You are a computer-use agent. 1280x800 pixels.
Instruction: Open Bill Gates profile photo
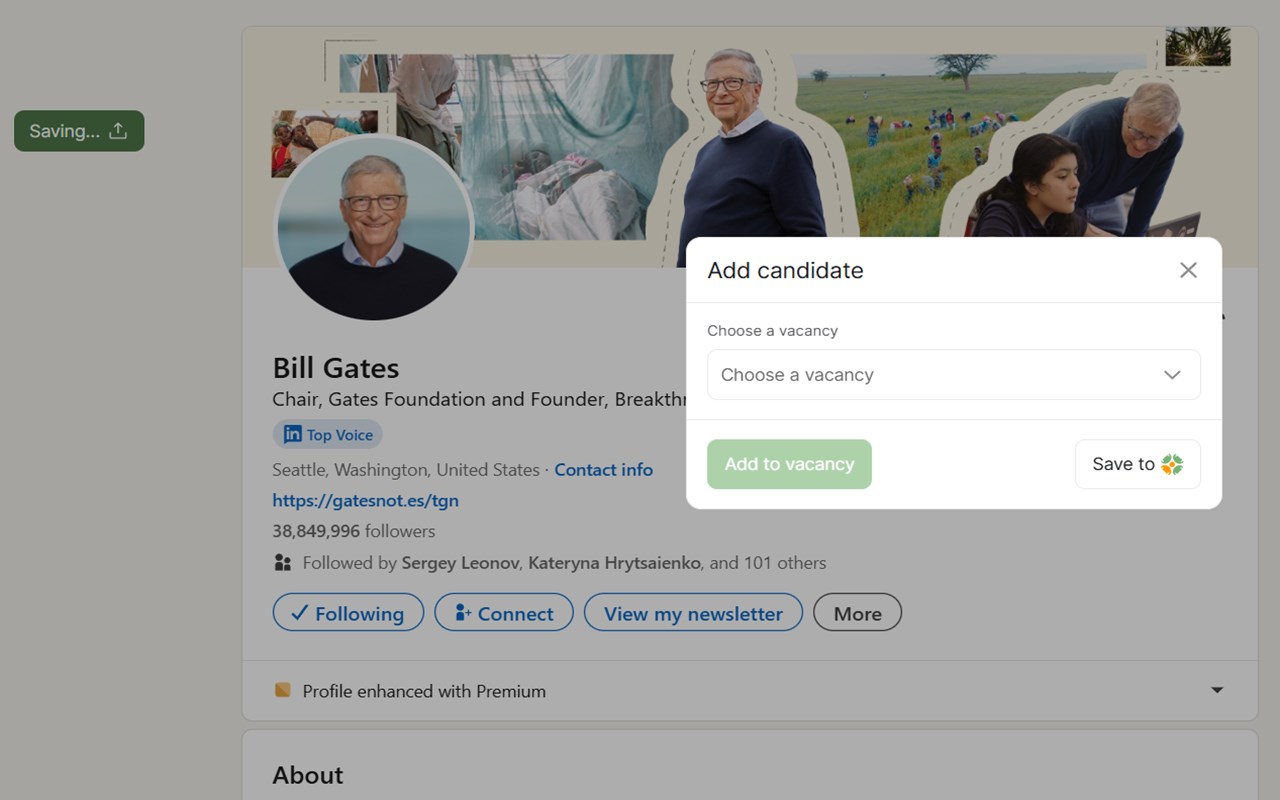[x=374, y=228]
